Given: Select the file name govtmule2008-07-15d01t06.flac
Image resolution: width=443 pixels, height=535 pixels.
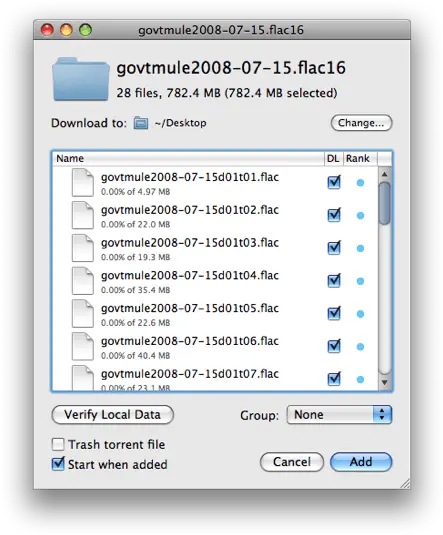Looking at the screenshot, I should tap(190, 341).
